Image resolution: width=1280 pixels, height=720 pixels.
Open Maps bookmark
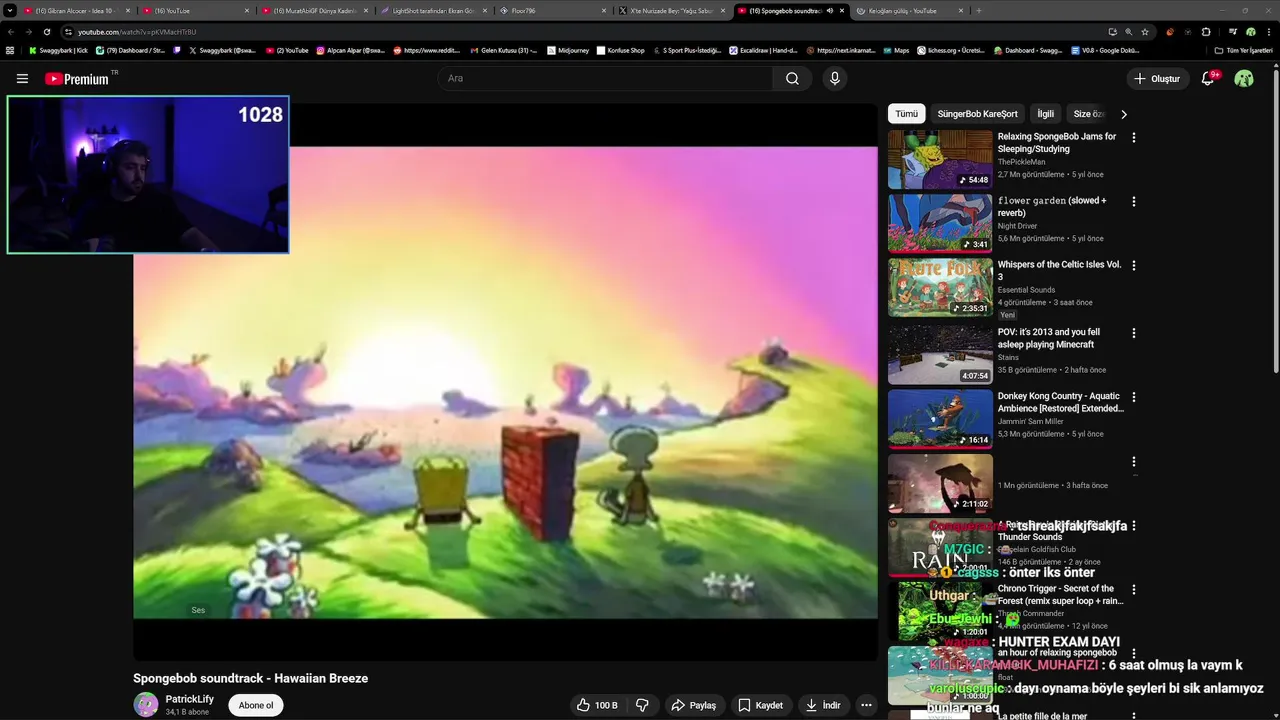click(896, 50)
